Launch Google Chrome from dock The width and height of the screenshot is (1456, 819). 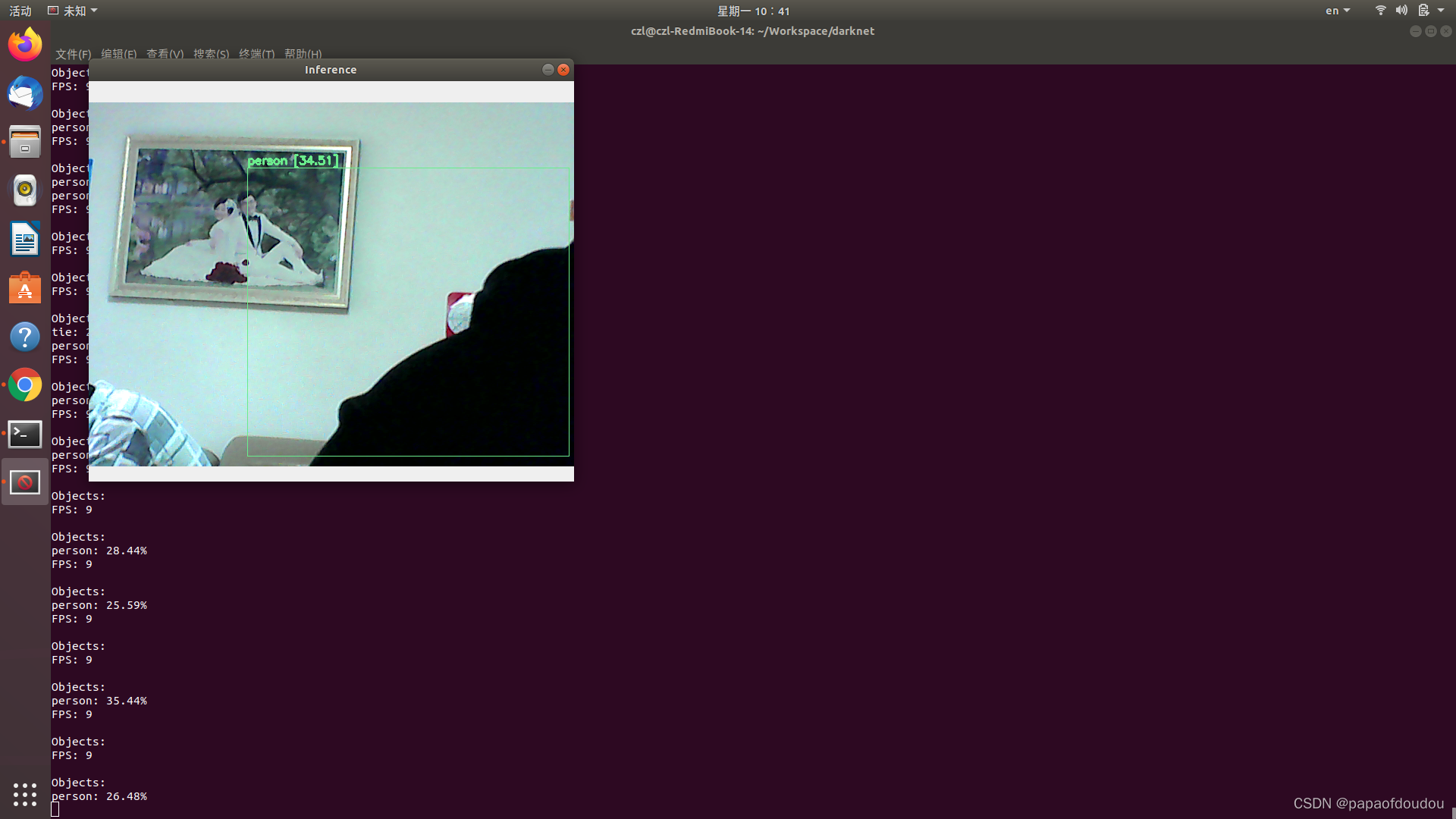click(25, 385)
